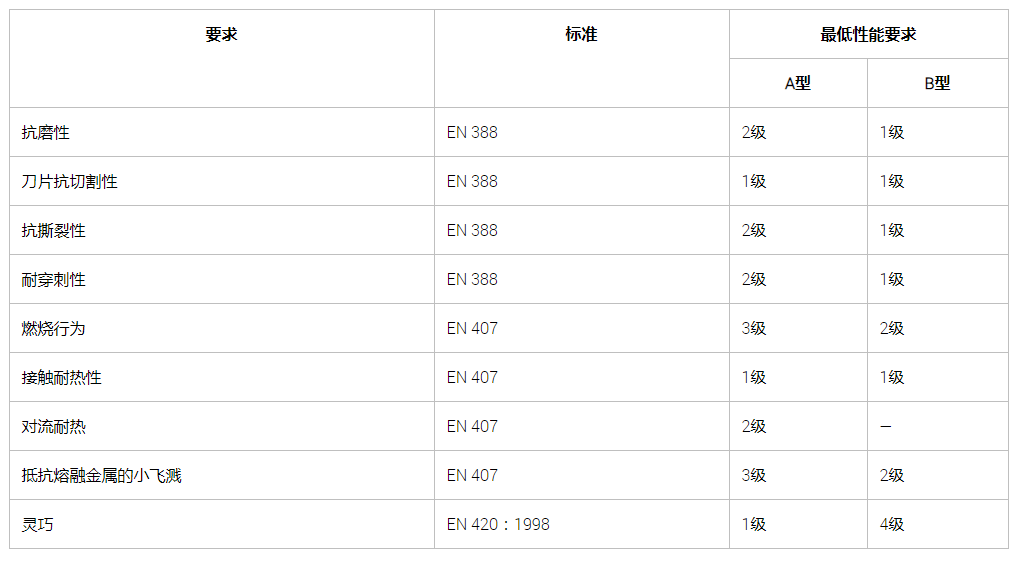Select the 抗撕裂性 cell

point(54,230)
